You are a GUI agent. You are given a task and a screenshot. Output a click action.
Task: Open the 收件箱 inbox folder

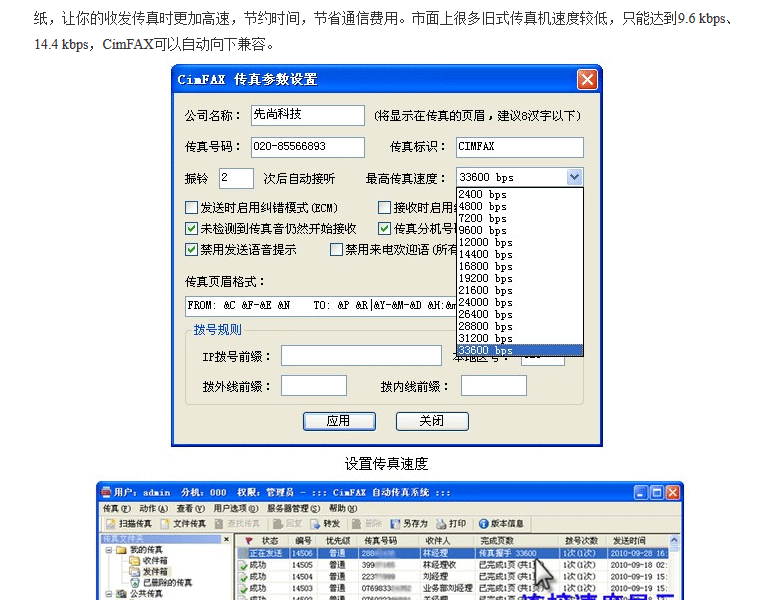point(135,561)
